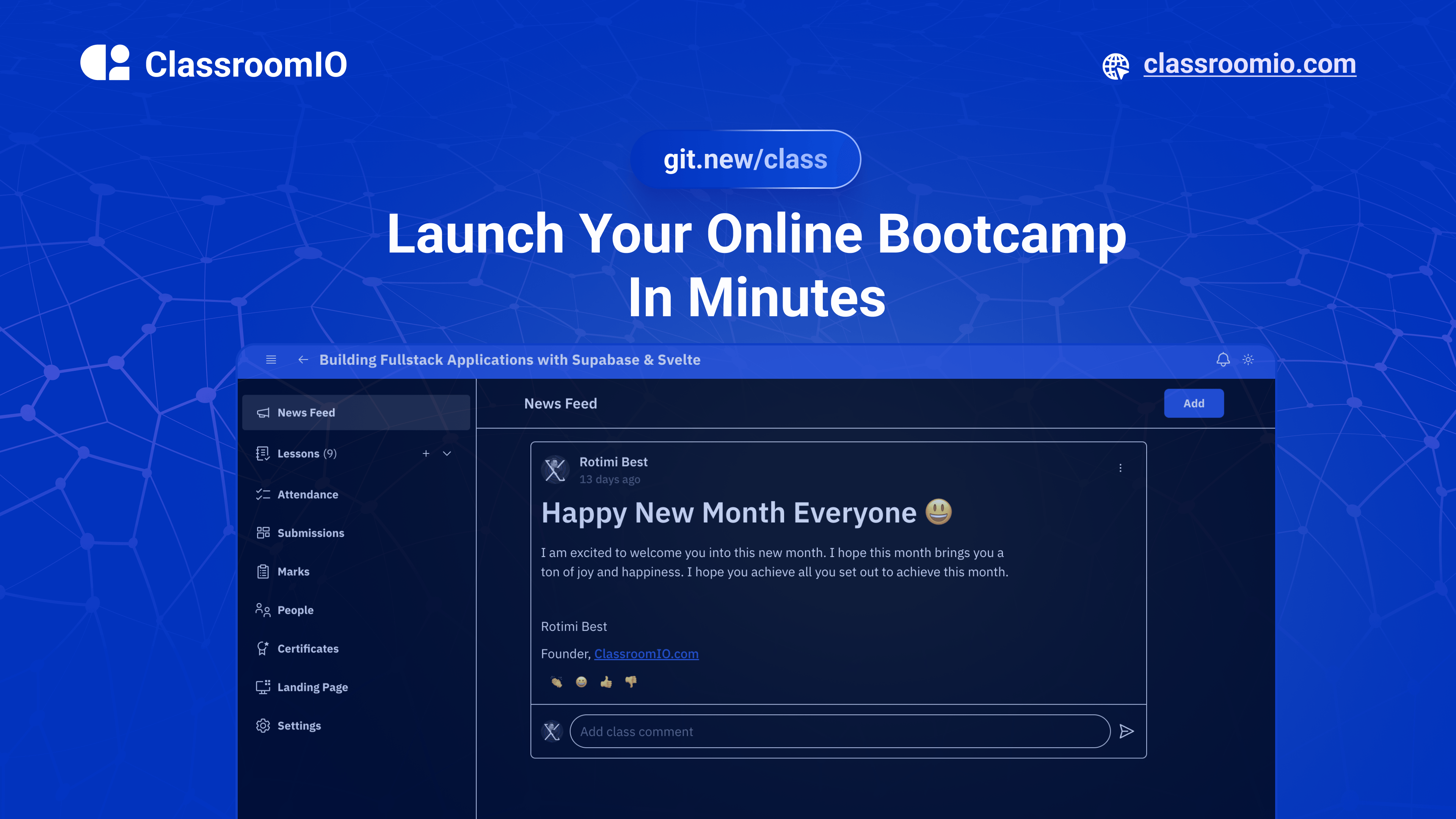Open the News Feed menu item
The image size is (1456, 819).
point(356,413)
